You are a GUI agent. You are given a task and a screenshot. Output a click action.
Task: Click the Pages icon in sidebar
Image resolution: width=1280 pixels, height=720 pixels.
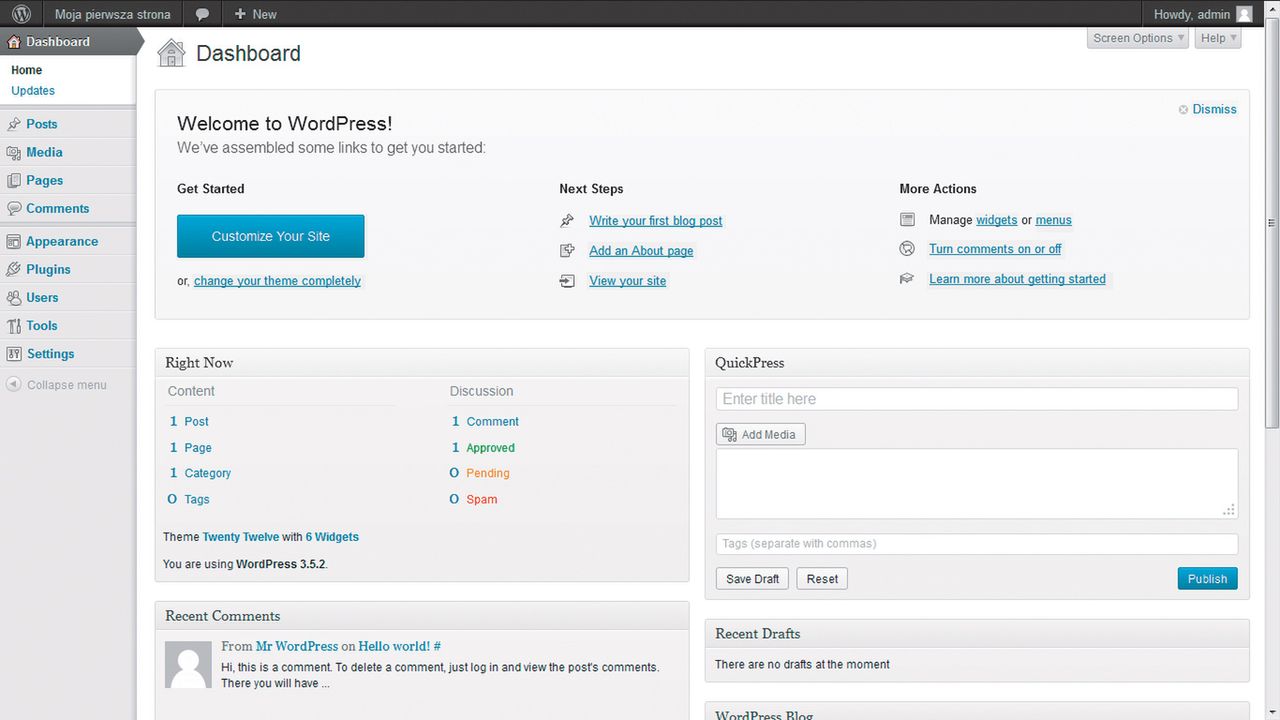[14, 180]
